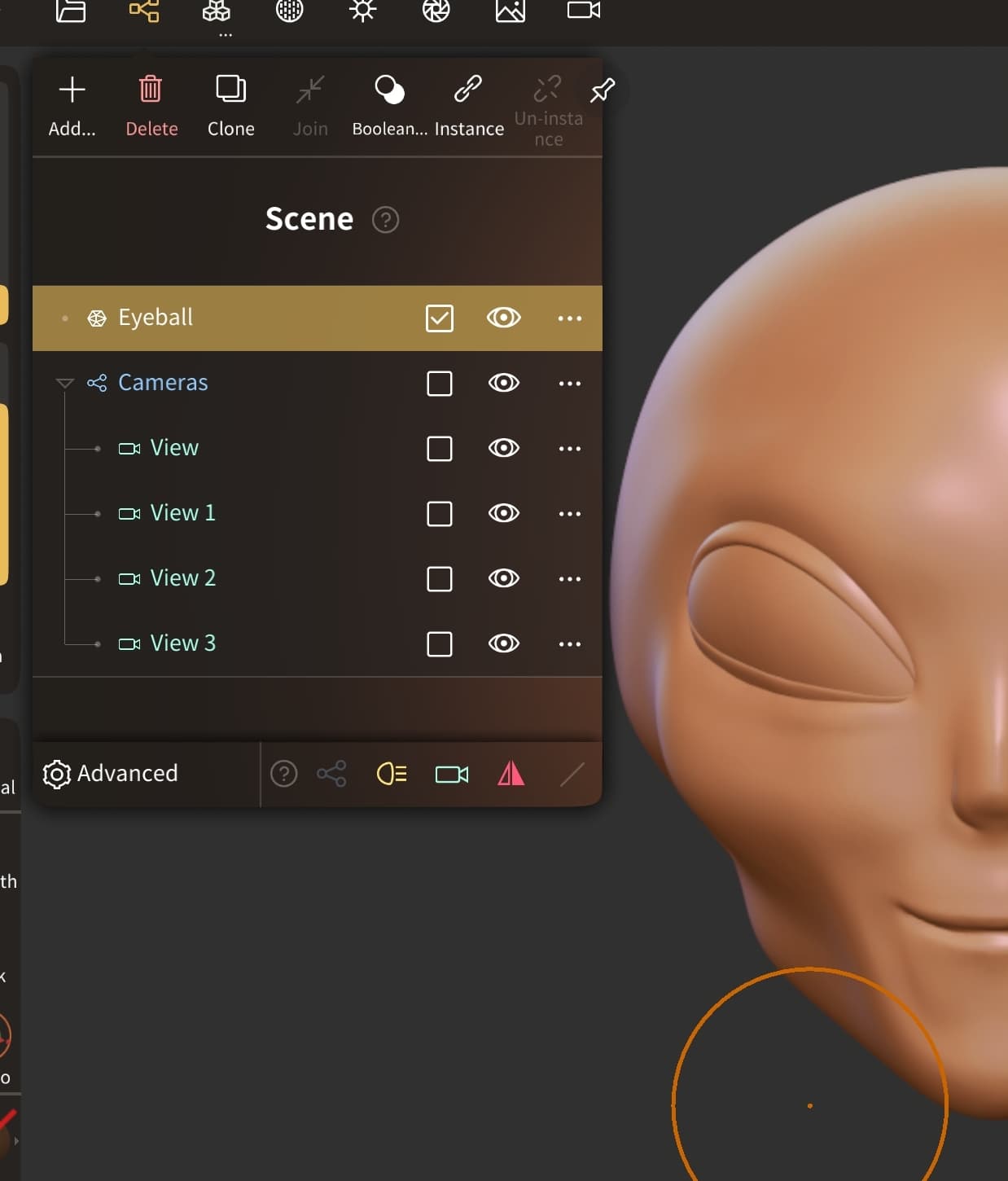
Task: Check the View 2 checkbox
Action: [x=440, y=579]
